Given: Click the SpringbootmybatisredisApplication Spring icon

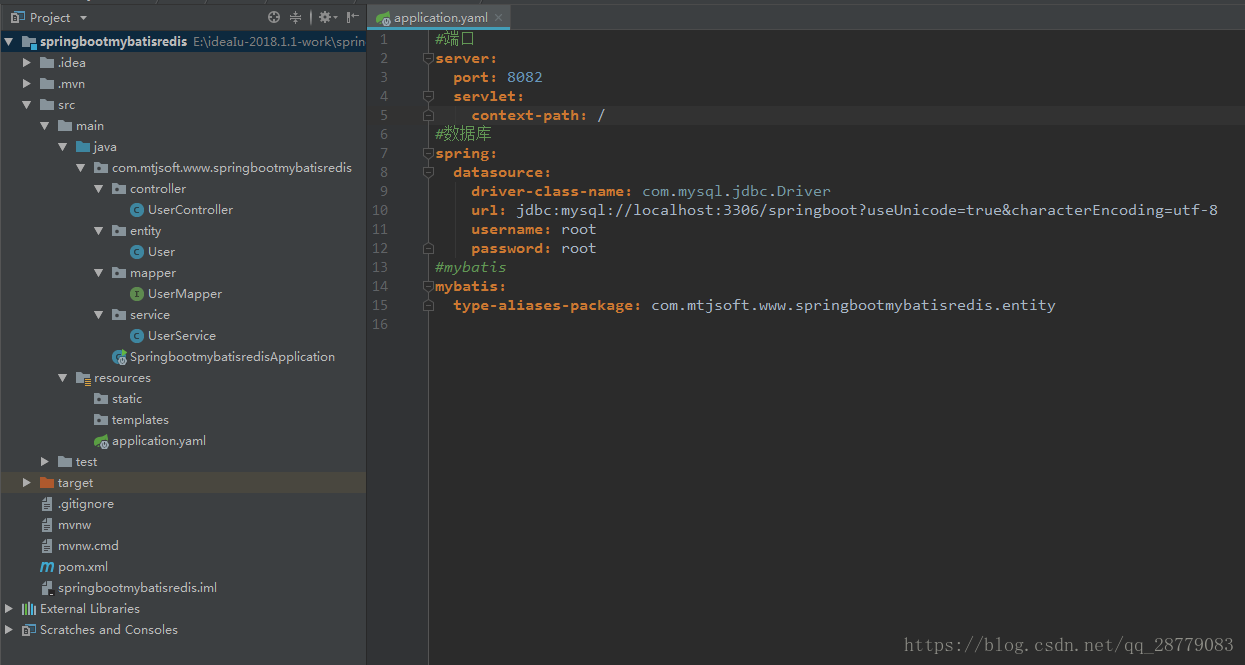Looking at the screenshot, I should click(119, 357).
